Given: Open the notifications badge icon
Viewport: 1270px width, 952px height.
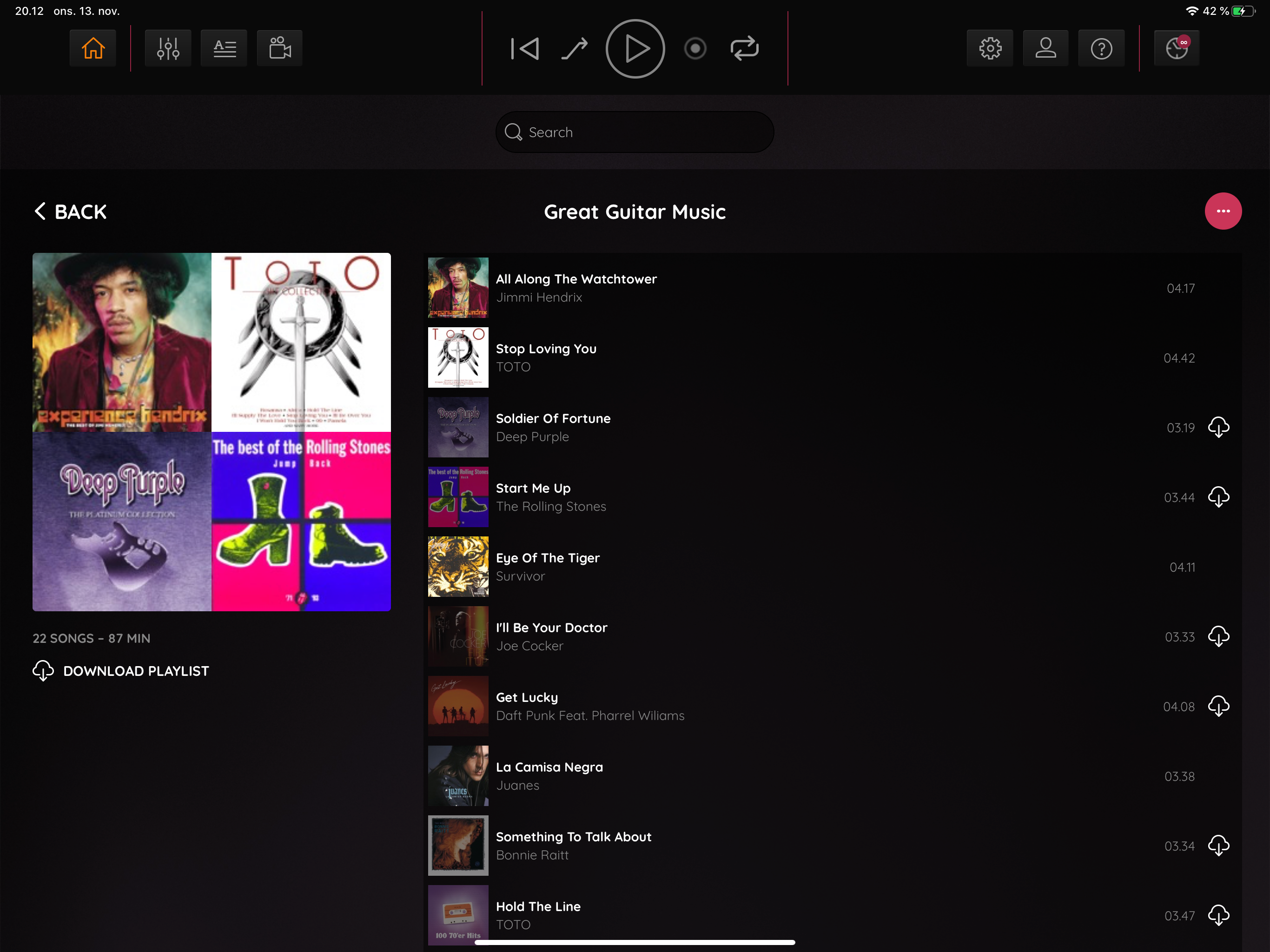Looking at the screenshot, I should (1177, 48).
